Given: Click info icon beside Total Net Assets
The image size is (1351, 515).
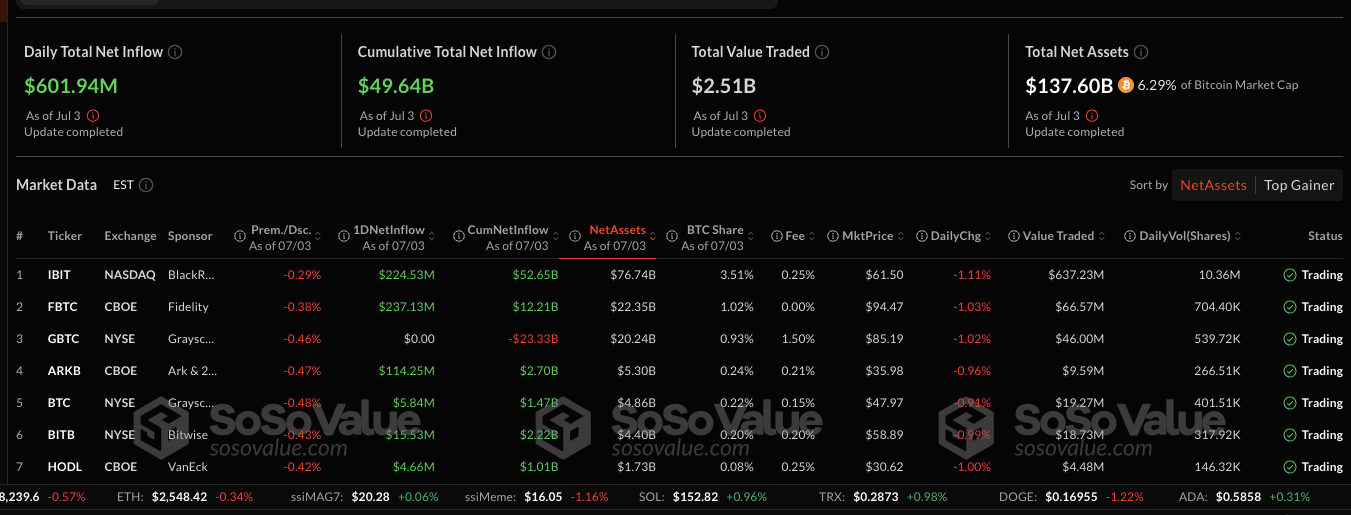Looking at the screenshot, I should pos(1142,52).
